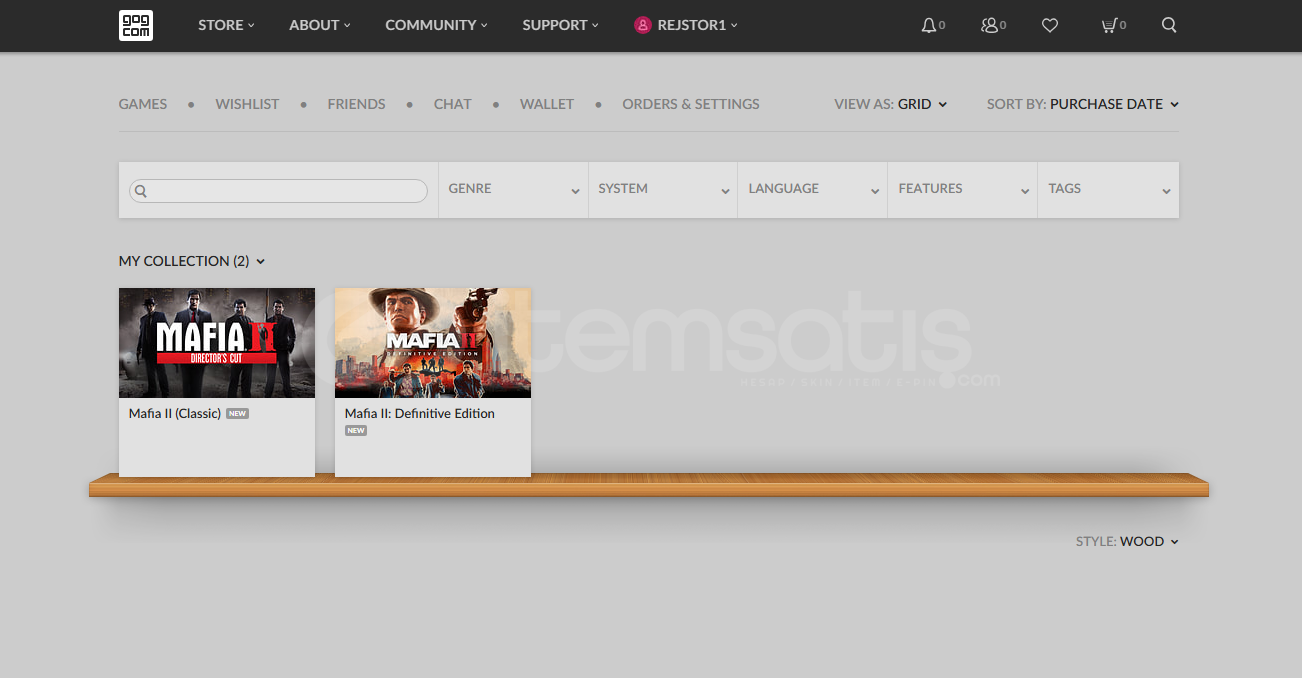Open the wishlist heart icon
1302x678 pixels.
(1050, 25)
